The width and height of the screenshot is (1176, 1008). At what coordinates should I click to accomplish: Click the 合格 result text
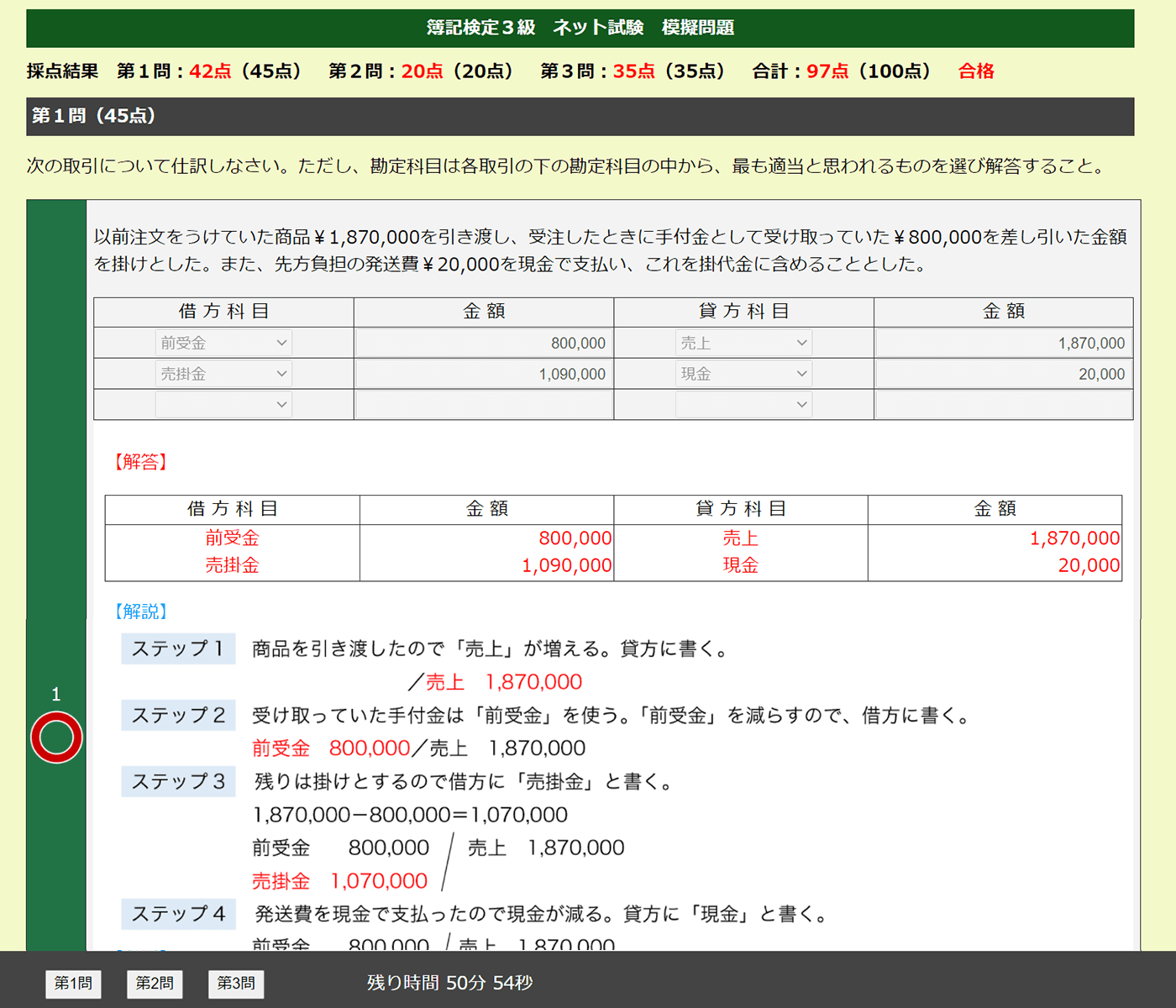coord(975,71)
